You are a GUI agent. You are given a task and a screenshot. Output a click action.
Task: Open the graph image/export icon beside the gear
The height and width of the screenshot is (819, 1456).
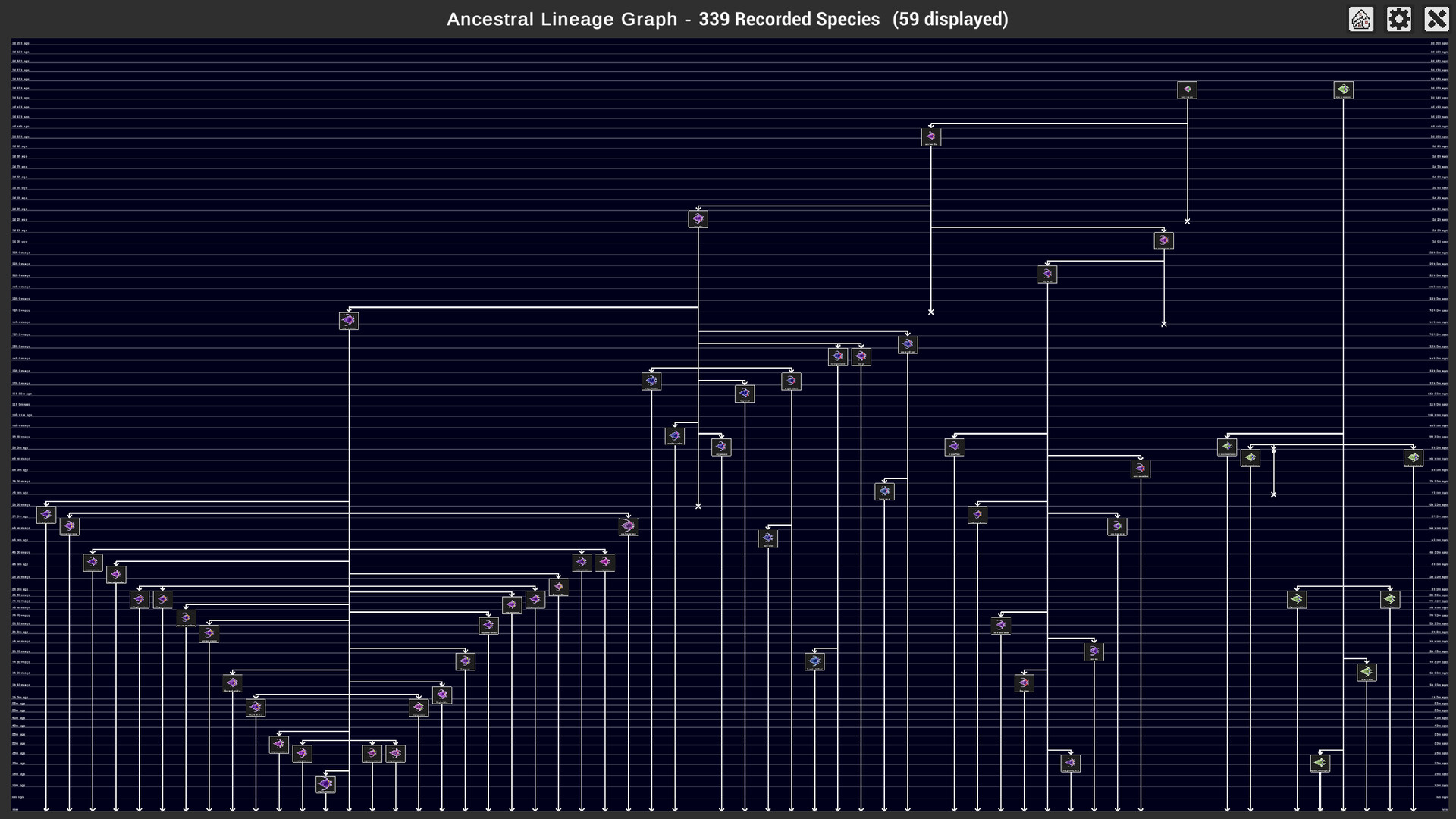click(x=1362, y=19)
